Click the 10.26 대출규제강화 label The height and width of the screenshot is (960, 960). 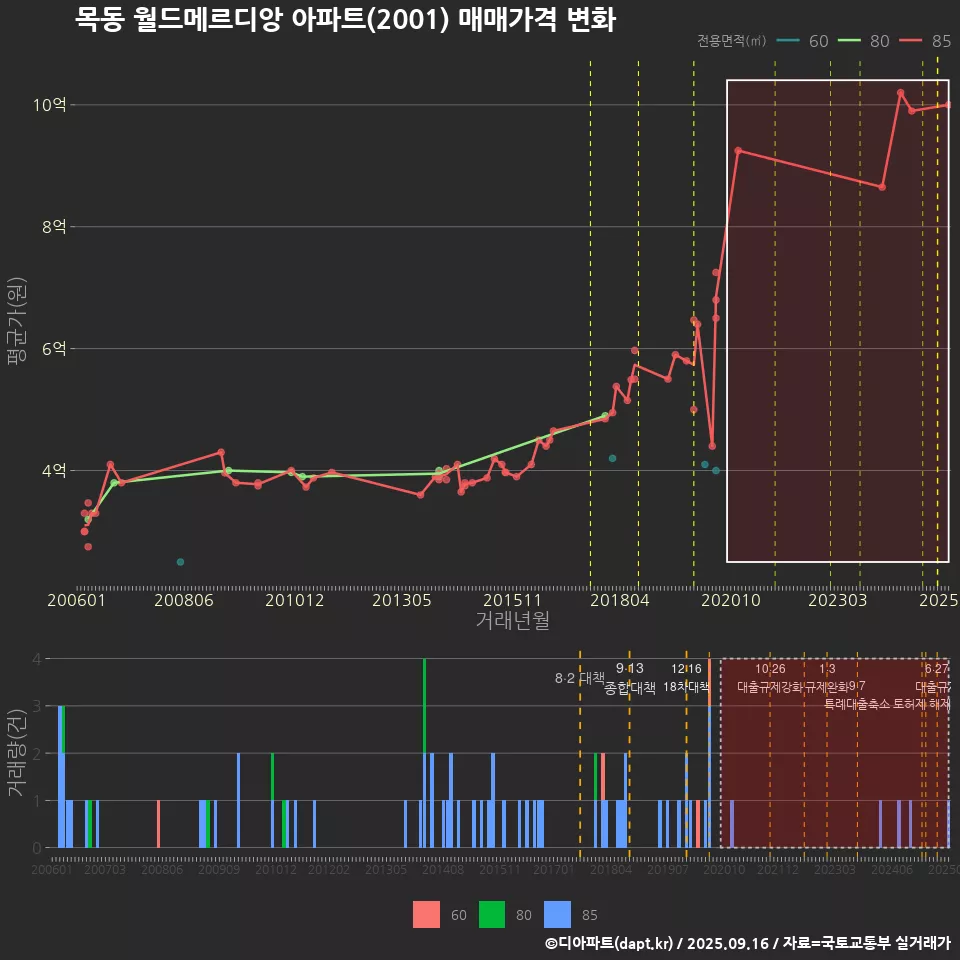click(x=770, y=678)
